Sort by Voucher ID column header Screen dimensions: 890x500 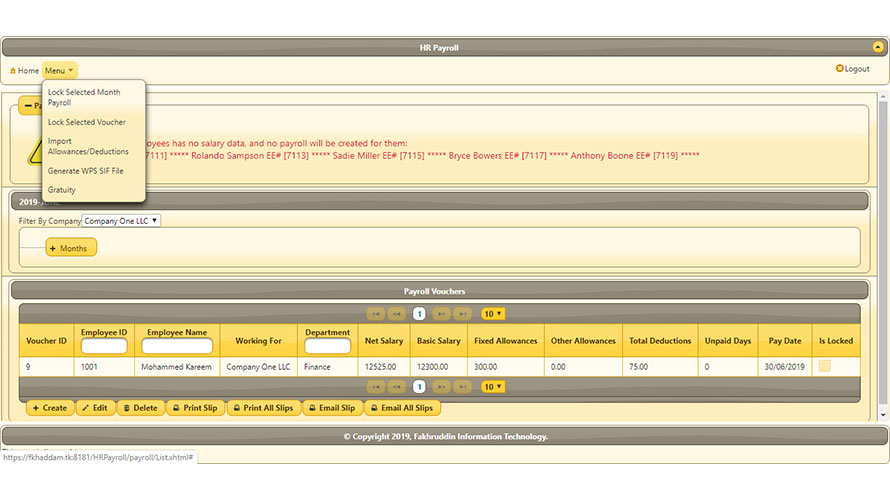47,341
